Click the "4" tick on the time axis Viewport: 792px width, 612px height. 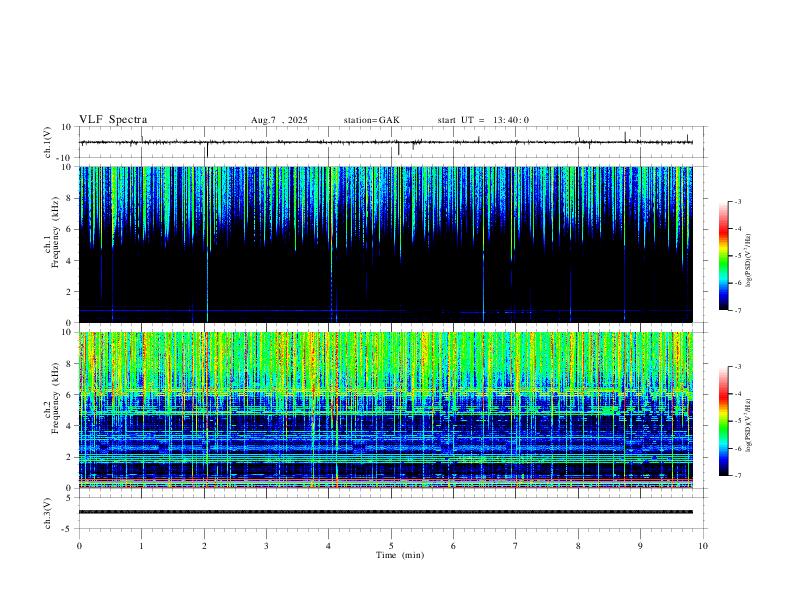329,546
